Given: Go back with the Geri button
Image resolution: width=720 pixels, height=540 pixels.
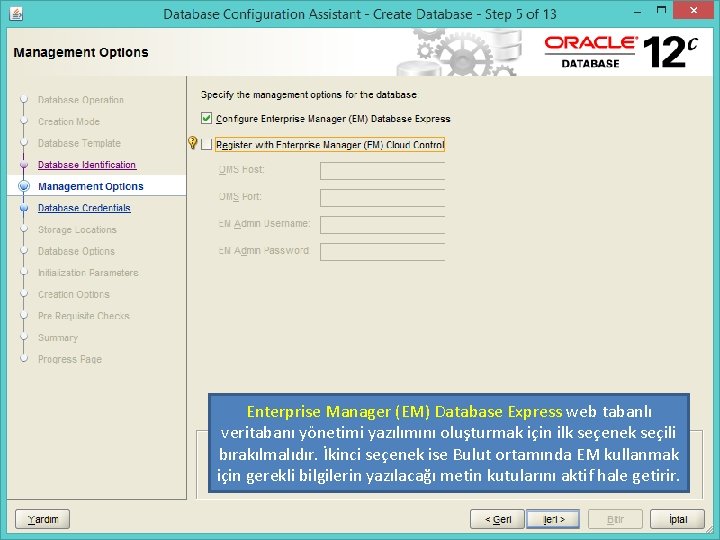Looking at the screenshot, I should tap(497, 519).
